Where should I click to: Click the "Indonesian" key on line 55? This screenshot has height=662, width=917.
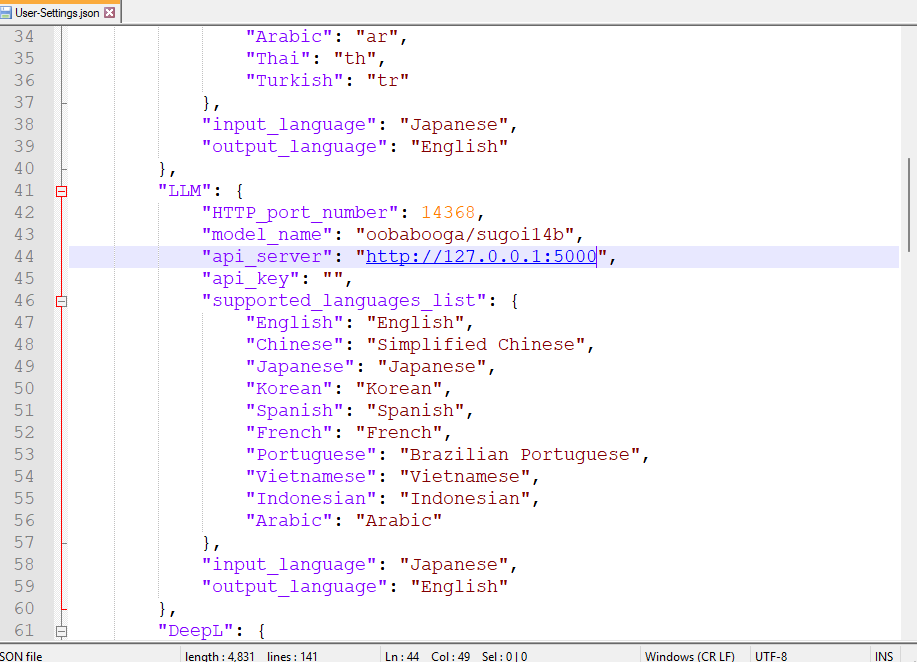pyautogui.click(x=311, y=498)
